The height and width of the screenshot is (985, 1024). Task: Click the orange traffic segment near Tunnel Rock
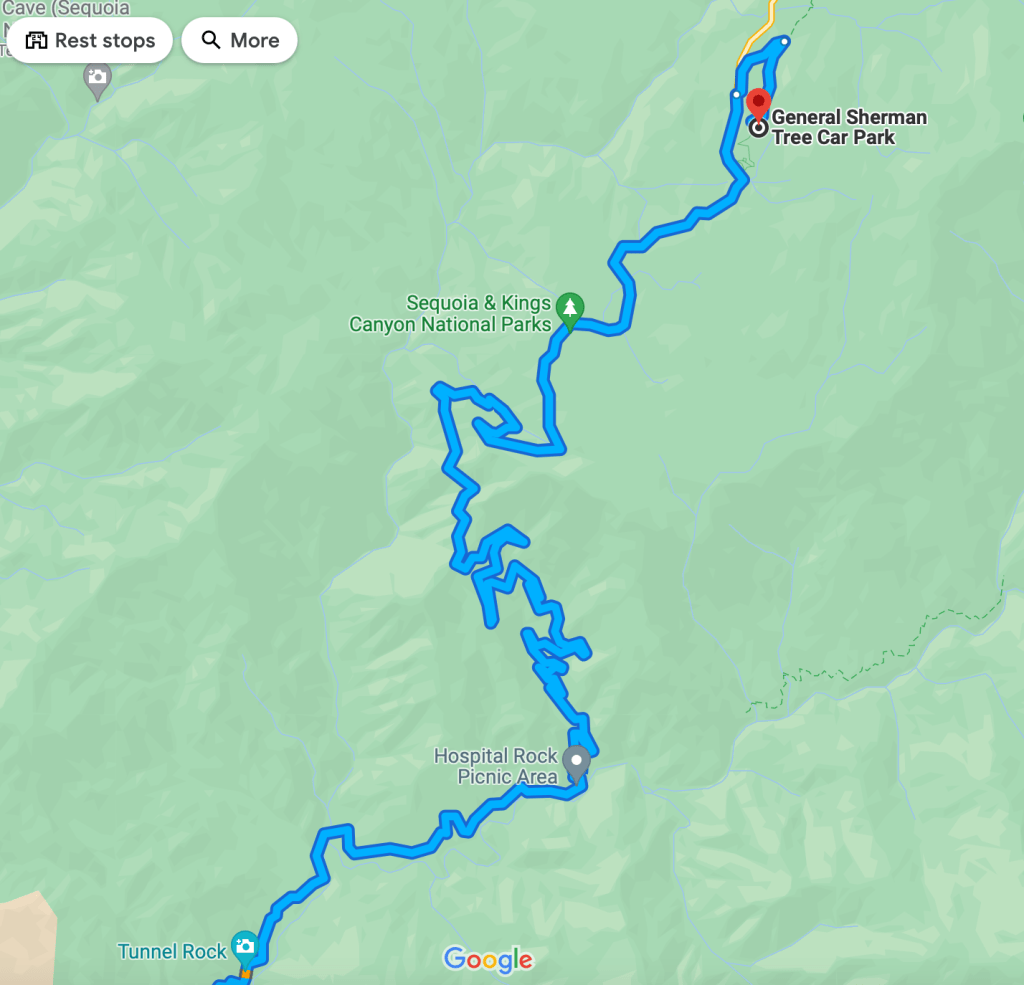pos(246,974)
